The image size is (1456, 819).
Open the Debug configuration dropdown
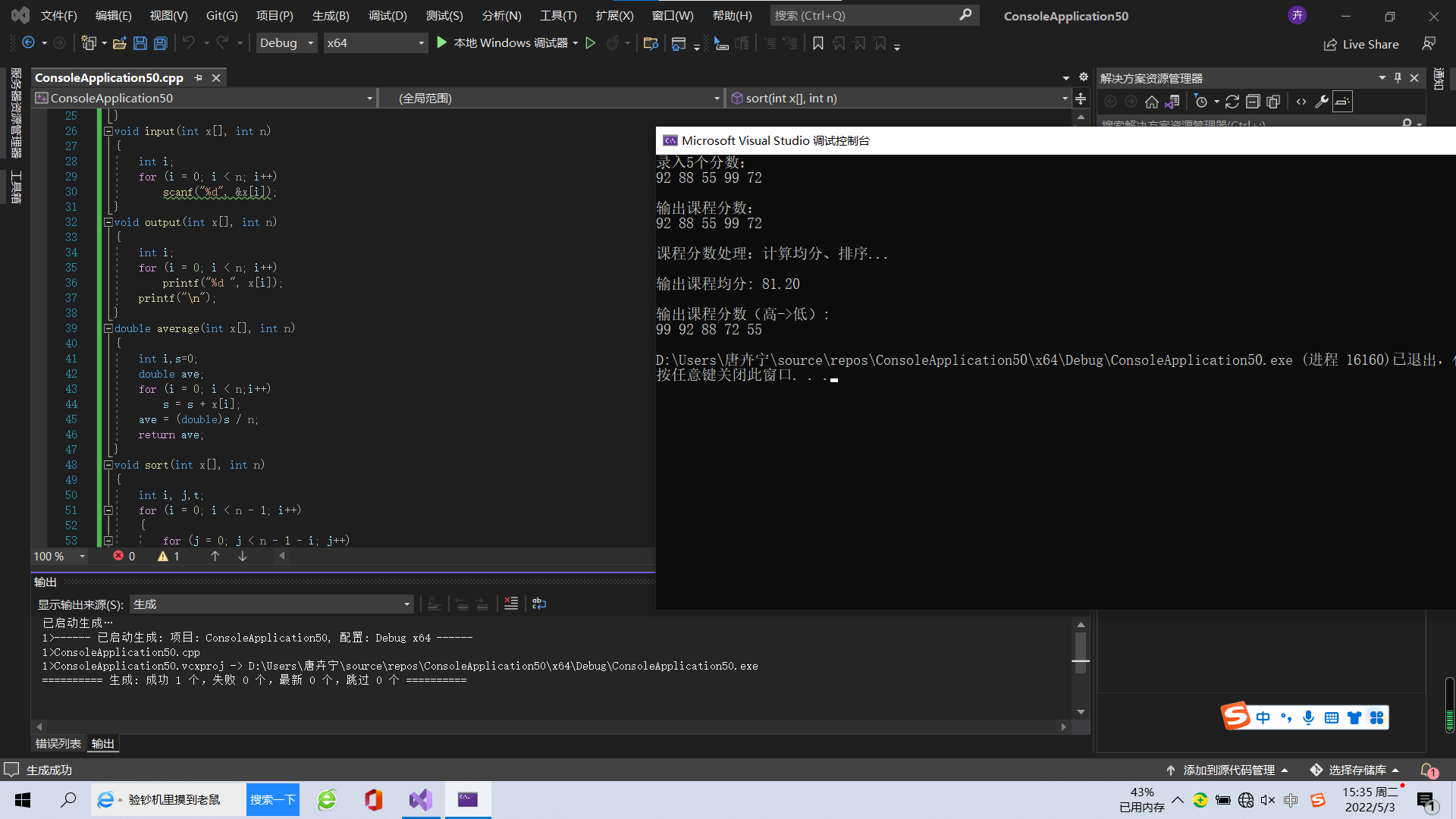point(286,43)
